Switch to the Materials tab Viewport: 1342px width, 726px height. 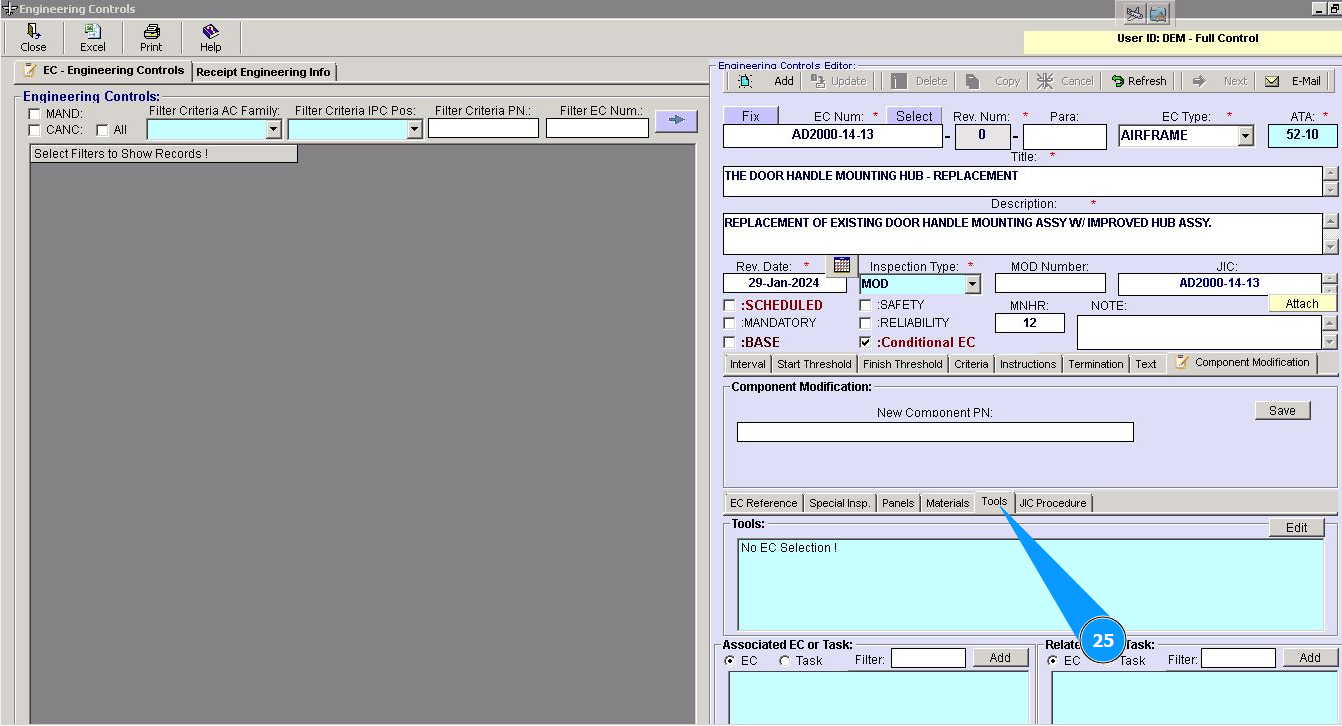pyautogui.click(x=947, y=503)
